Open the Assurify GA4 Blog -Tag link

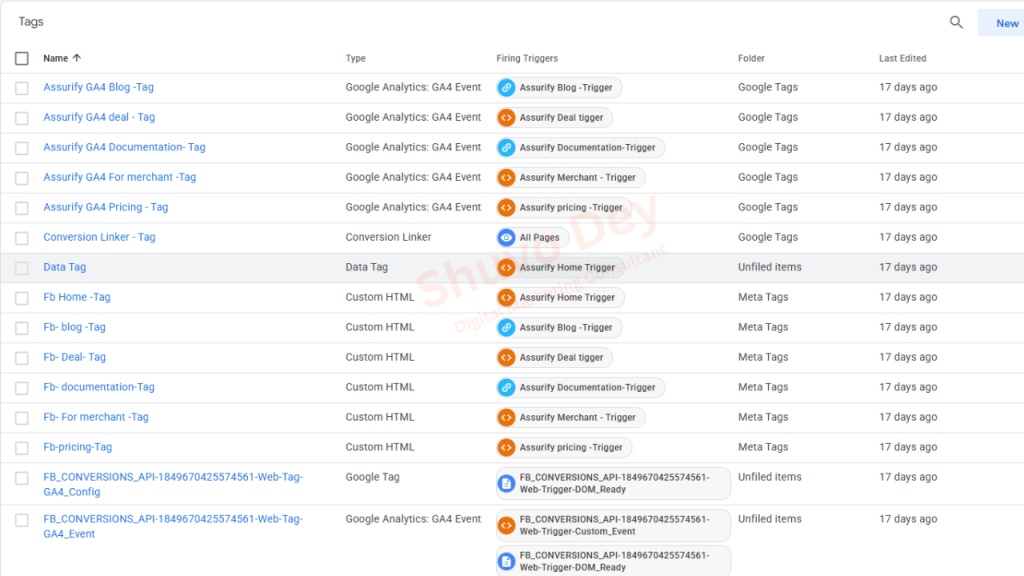coord(99,87)
